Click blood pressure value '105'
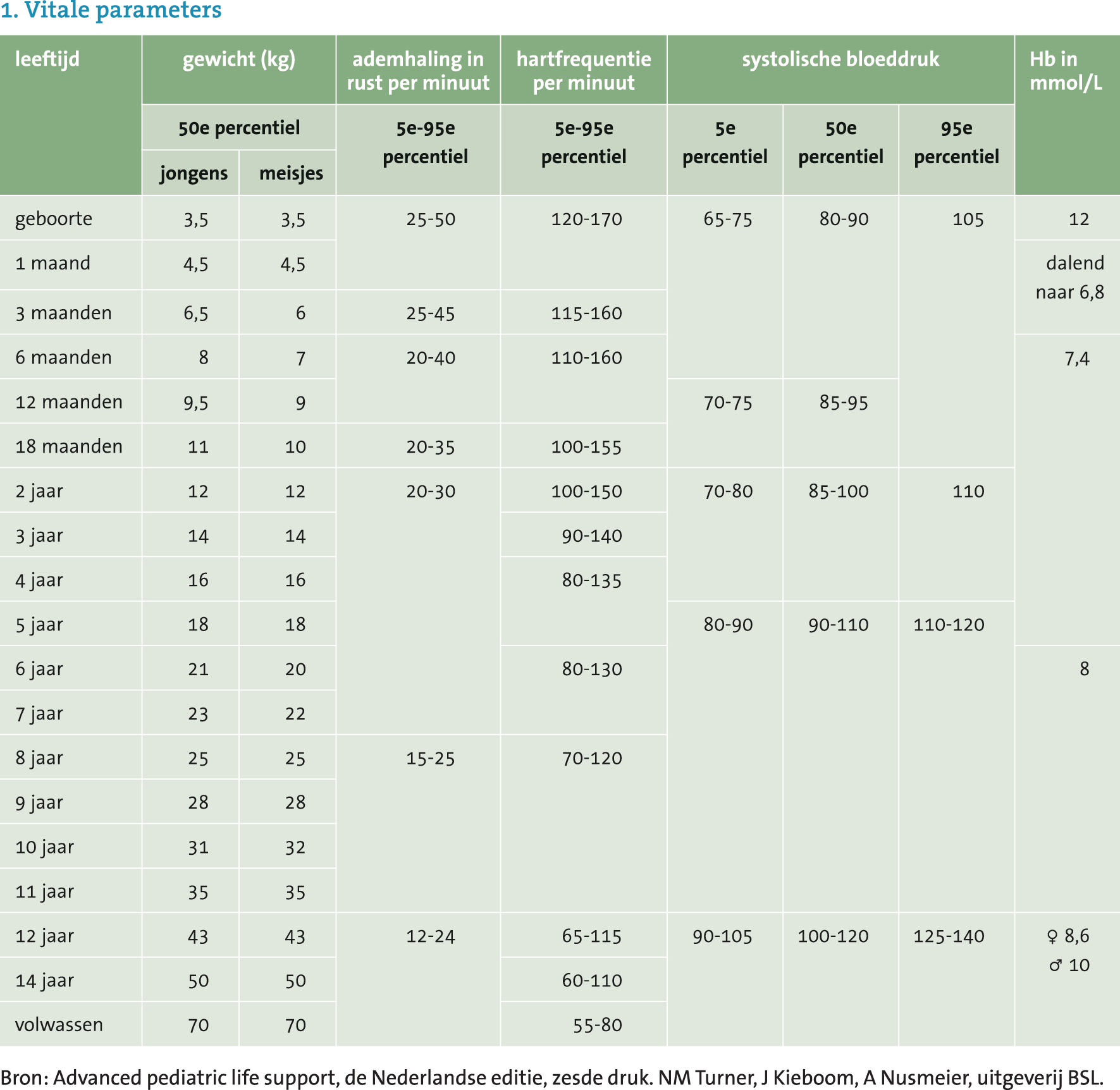This screenshot has width=1120, height=1090. (968, 219)
